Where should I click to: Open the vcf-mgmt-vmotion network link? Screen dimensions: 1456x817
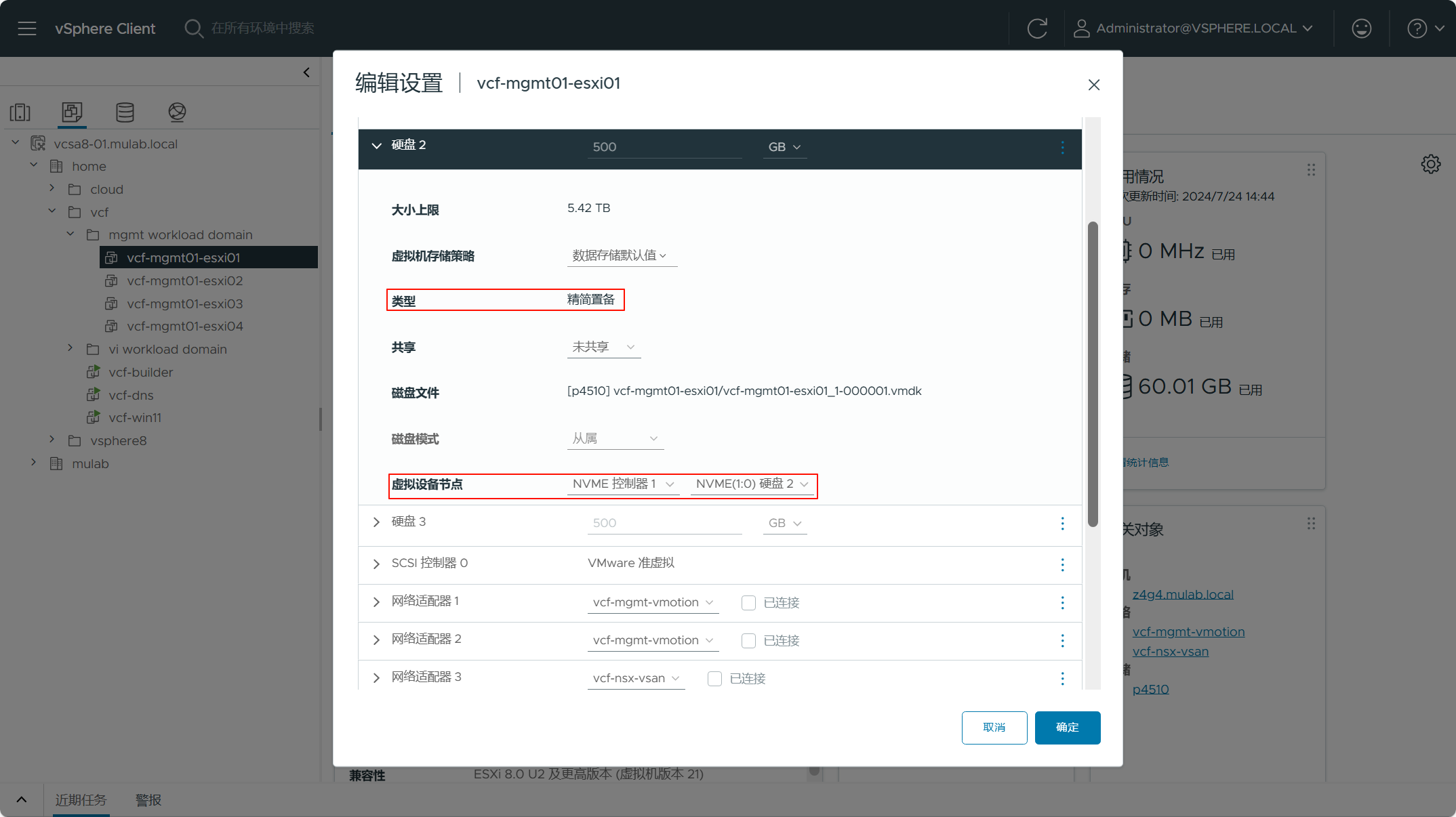point(1188,631)
